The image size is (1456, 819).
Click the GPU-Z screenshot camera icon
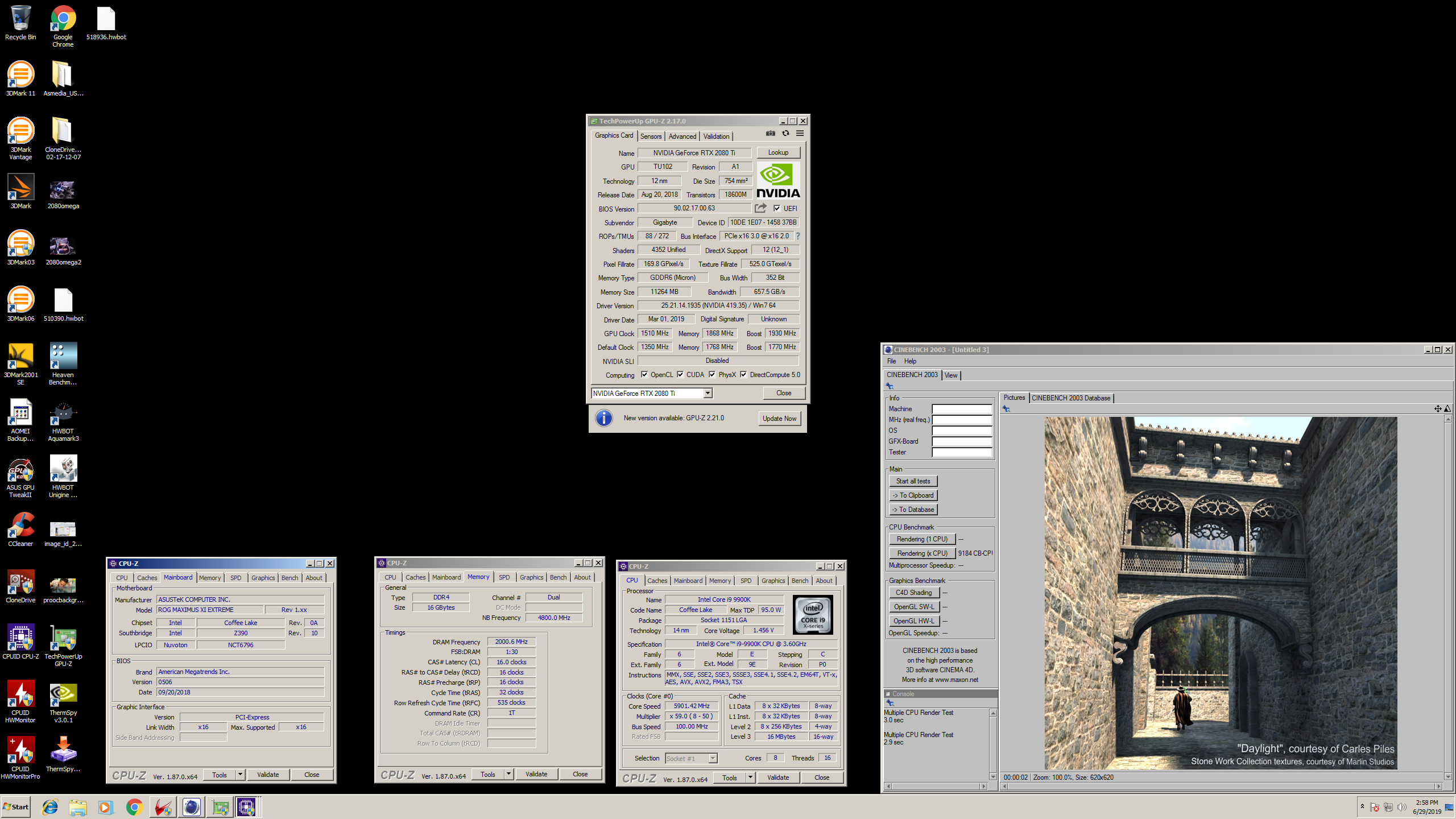[770, 133]
